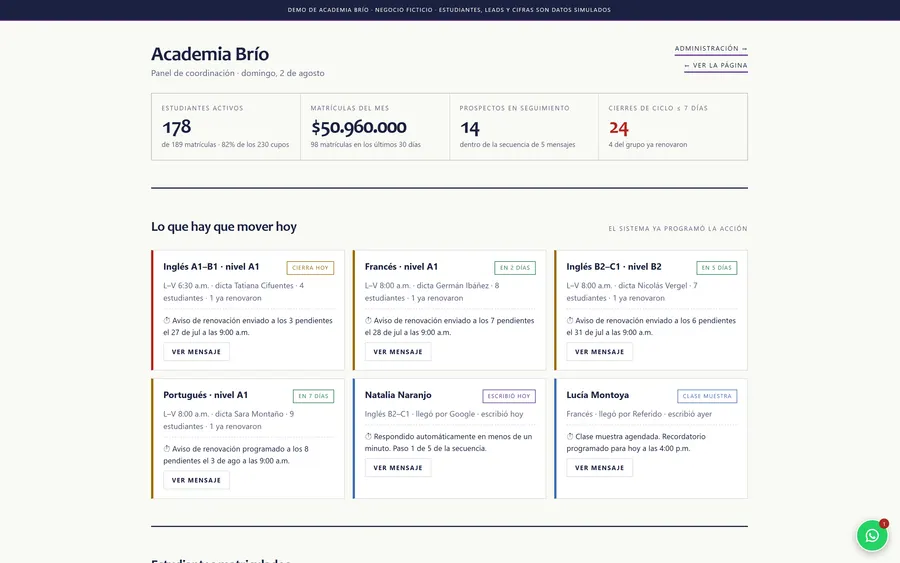Click the Academia Brío title

click(x=210, y=54)
